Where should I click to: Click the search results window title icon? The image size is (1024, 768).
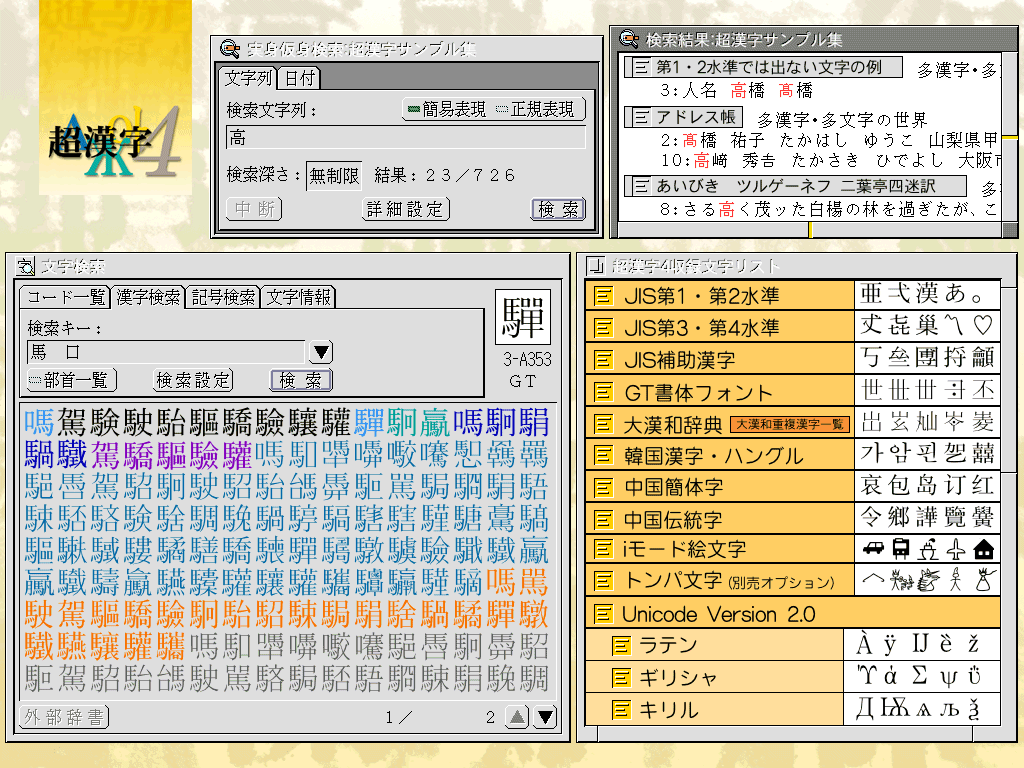click(629, 40)
